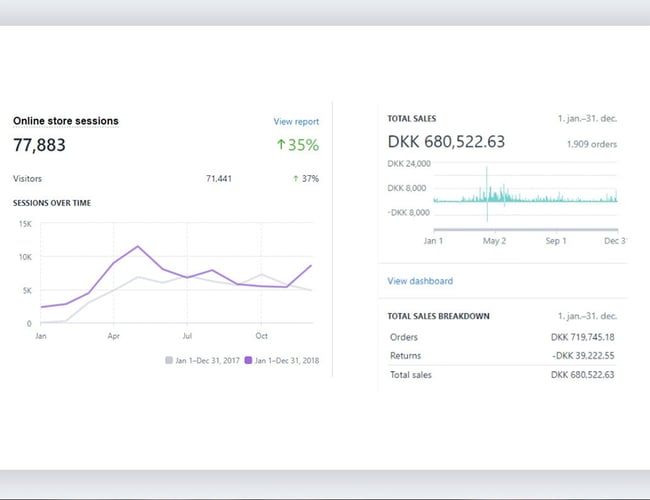The width and height of the screenshot is (650, 500).
Task: Click the Visitors count 71,441
Action: 218,179
